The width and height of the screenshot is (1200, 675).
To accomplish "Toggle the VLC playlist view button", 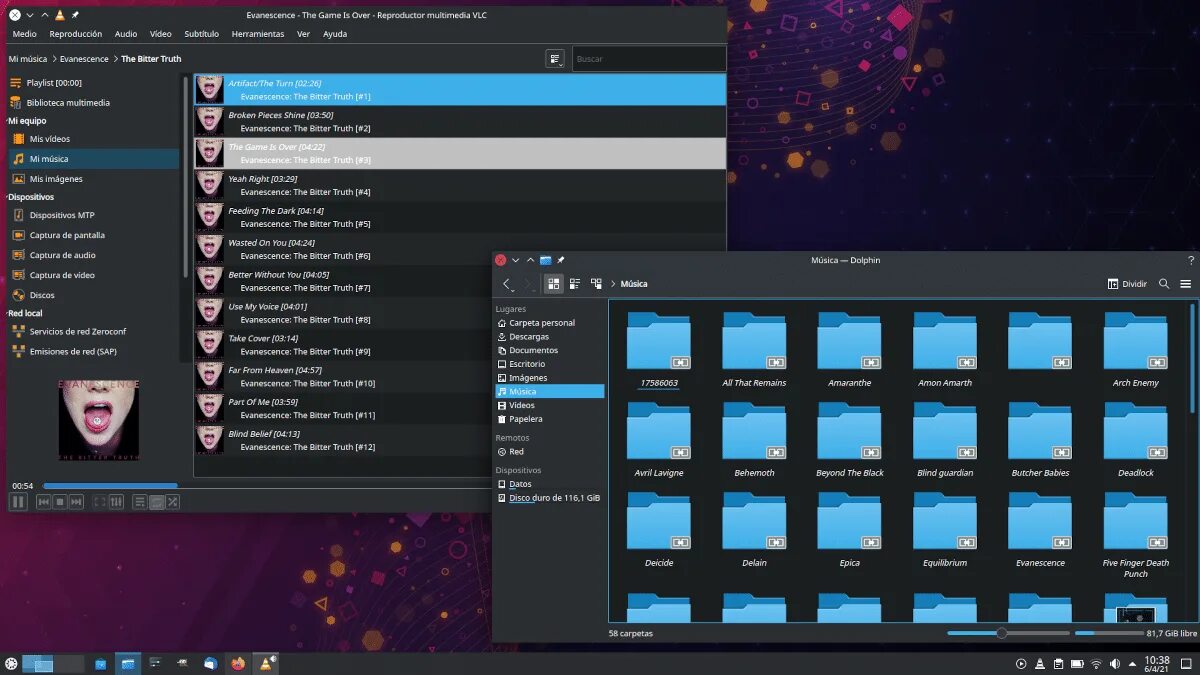I will [140, 502].
